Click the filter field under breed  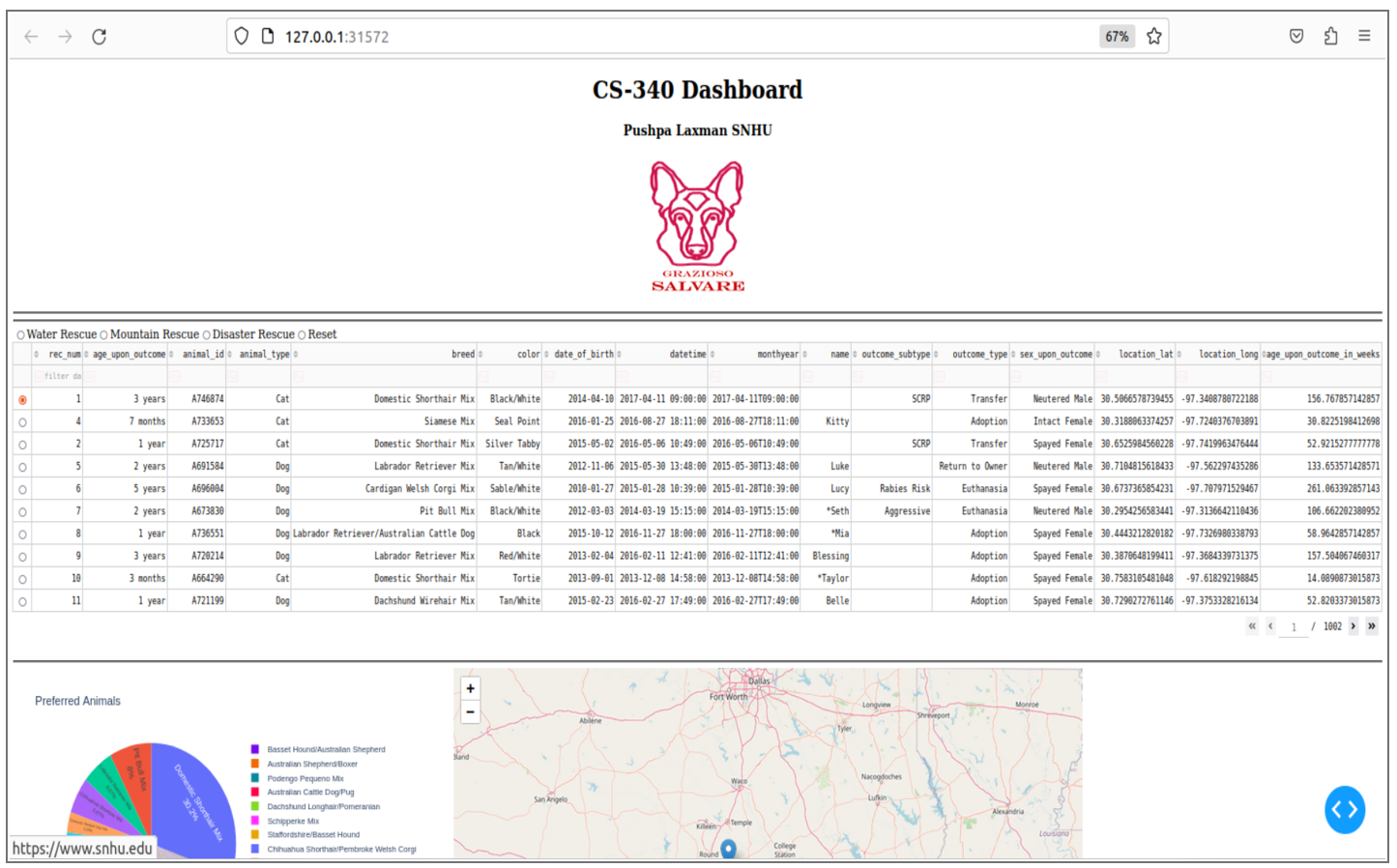(x=384, y=376)
